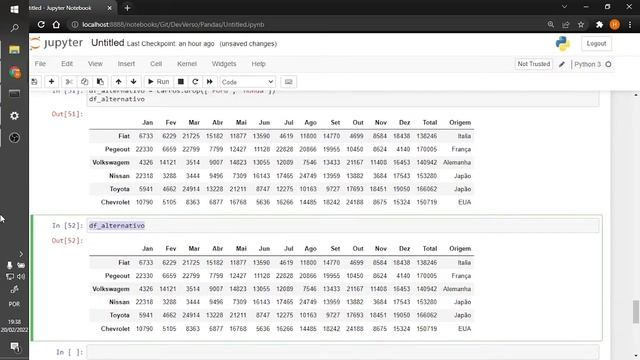Bookmark this page with the star icon

(x=581, y=24)
